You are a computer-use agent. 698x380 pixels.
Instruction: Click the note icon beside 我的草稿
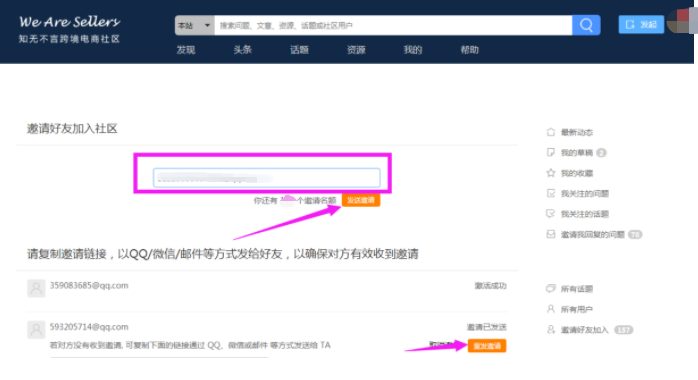coord(551,153)
